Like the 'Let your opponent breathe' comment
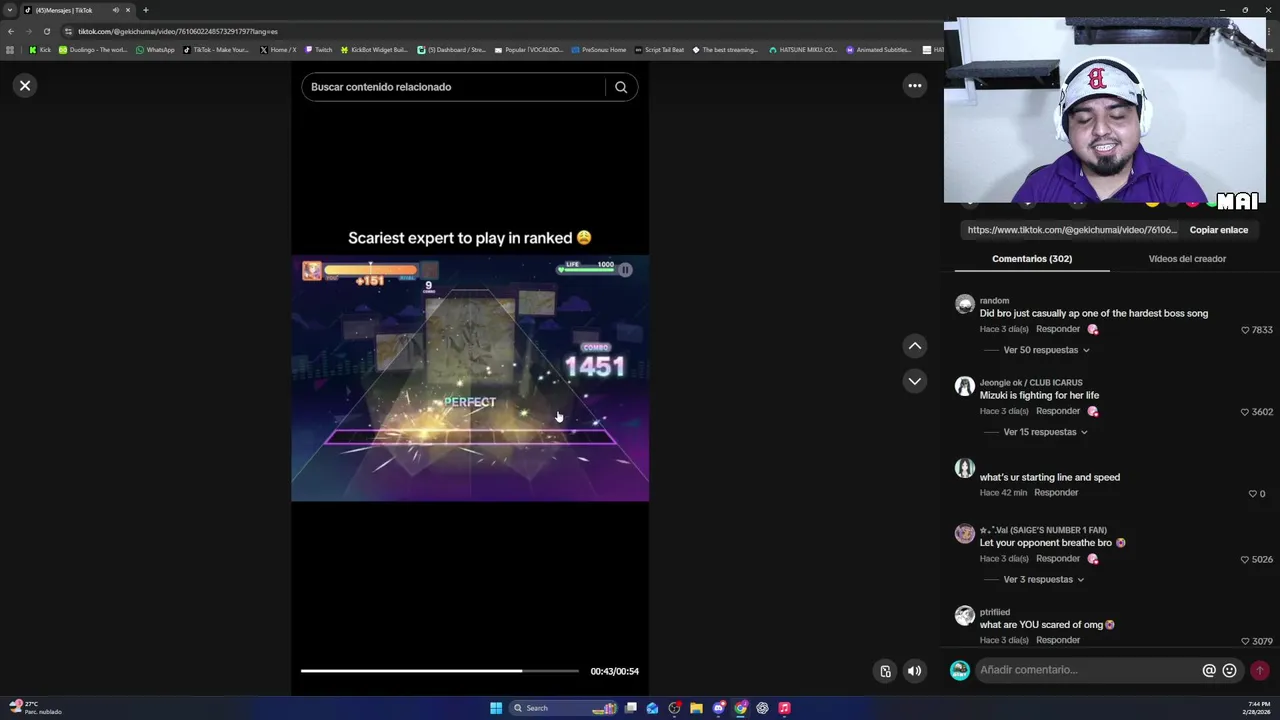Screen dimensions: 1280x720 pos(1245,560)
